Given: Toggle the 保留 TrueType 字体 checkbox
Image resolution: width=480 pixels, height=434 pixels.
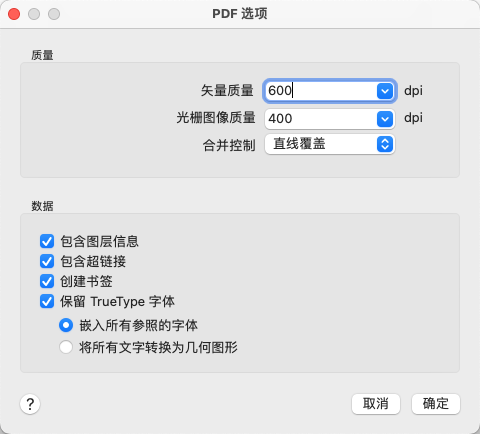Looking at the screenshot, I should point(47,302).
